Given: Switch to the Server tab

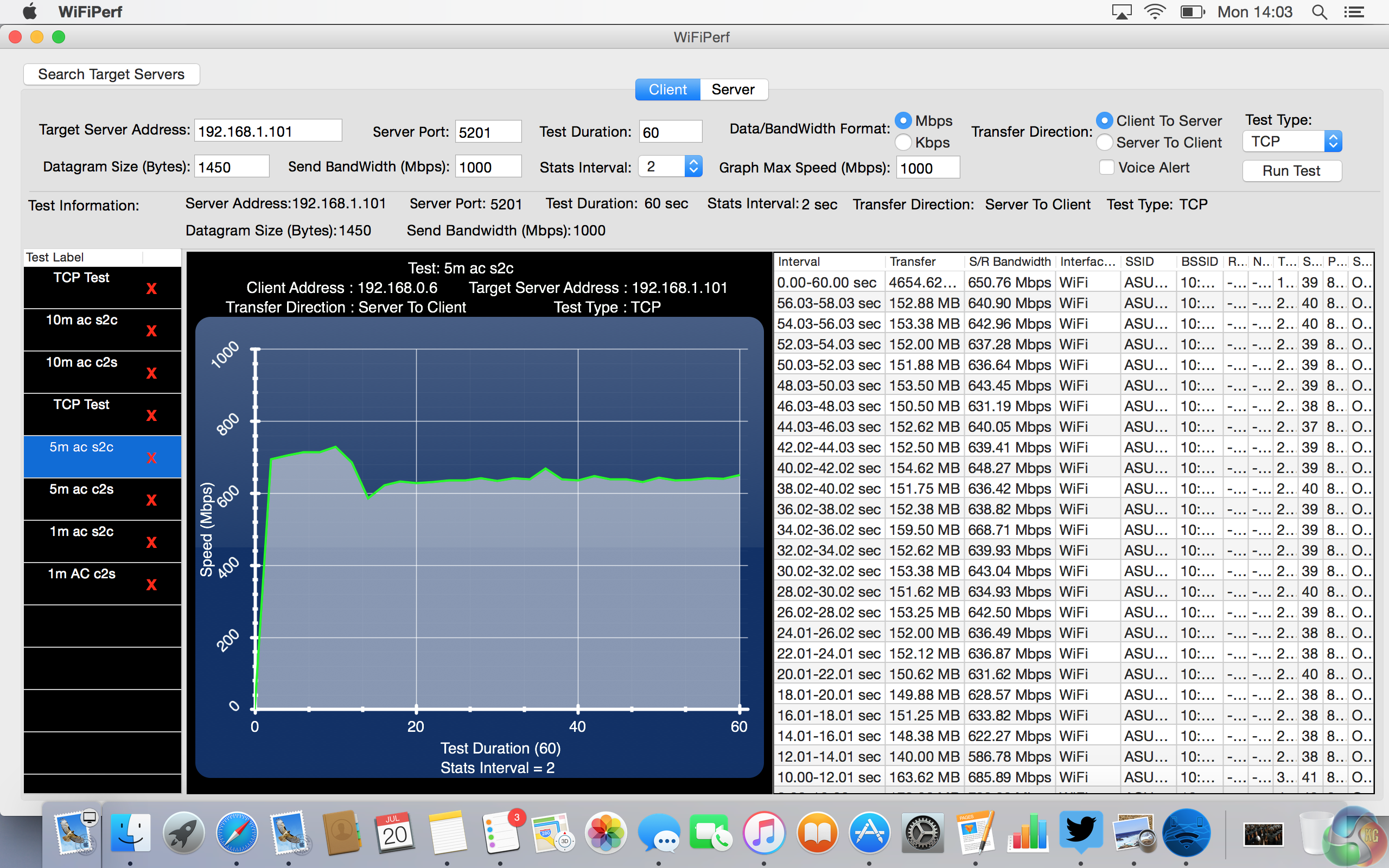Looking at the screenshot, I should click(x=733, y=90).
